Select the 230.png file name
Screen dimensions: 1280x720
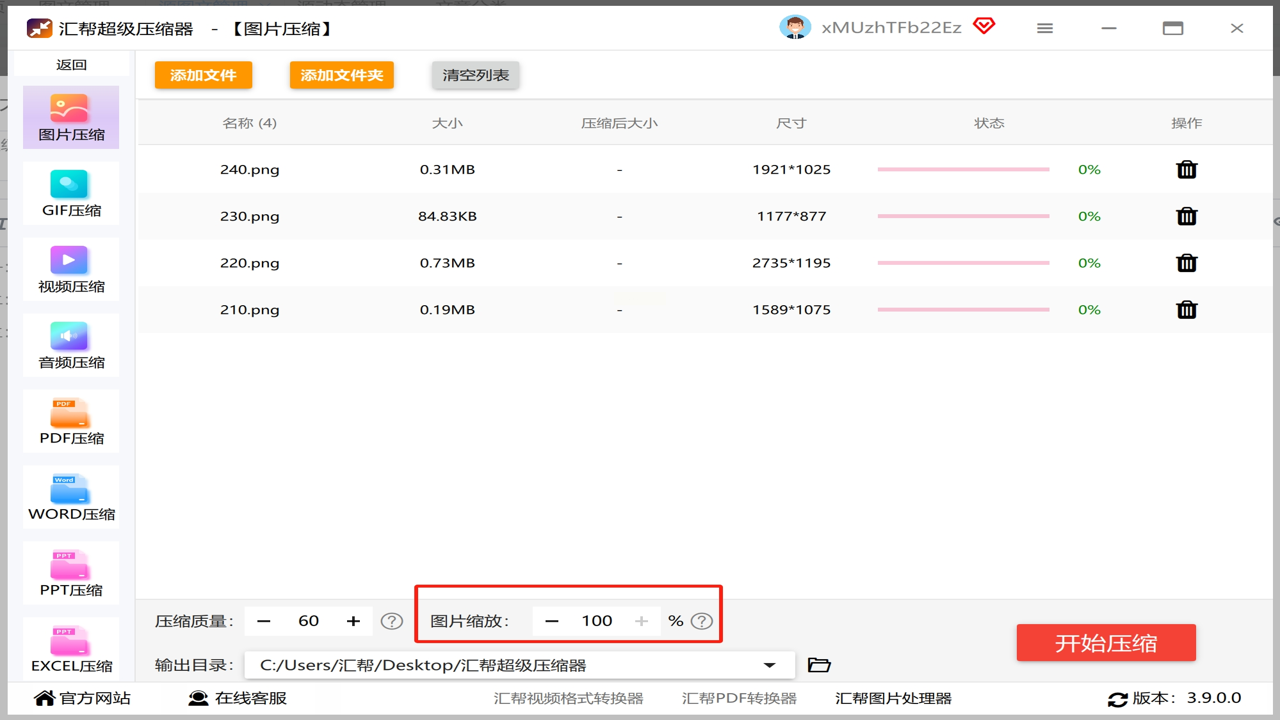(250, 216)
